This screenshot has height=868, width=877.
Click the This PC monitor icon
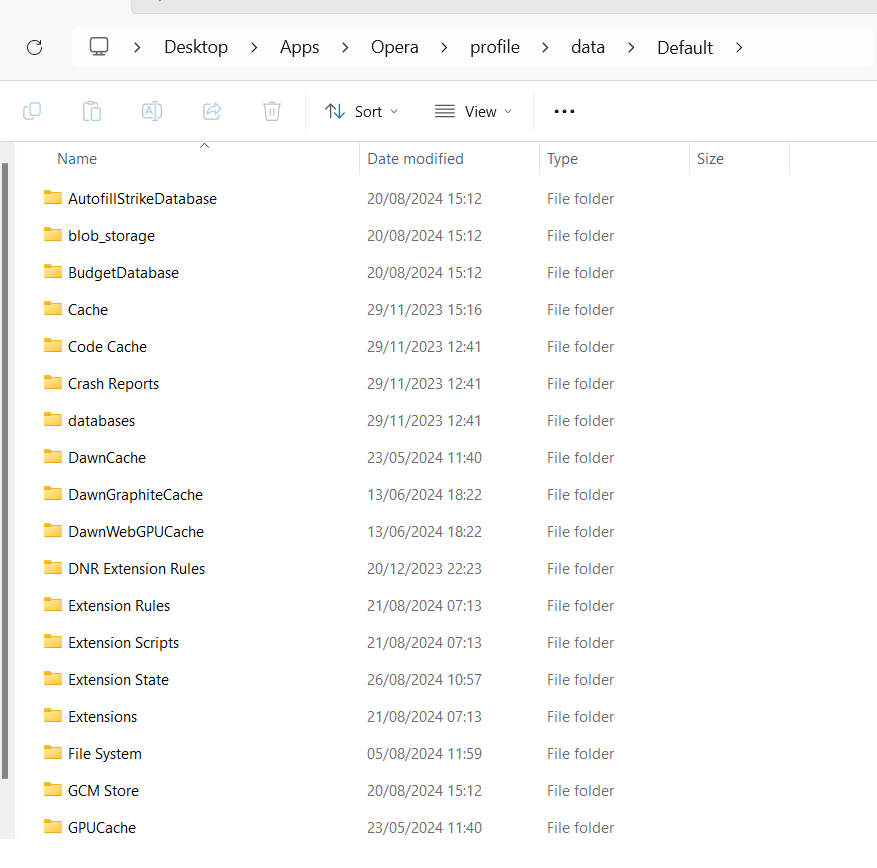[98, 47]
